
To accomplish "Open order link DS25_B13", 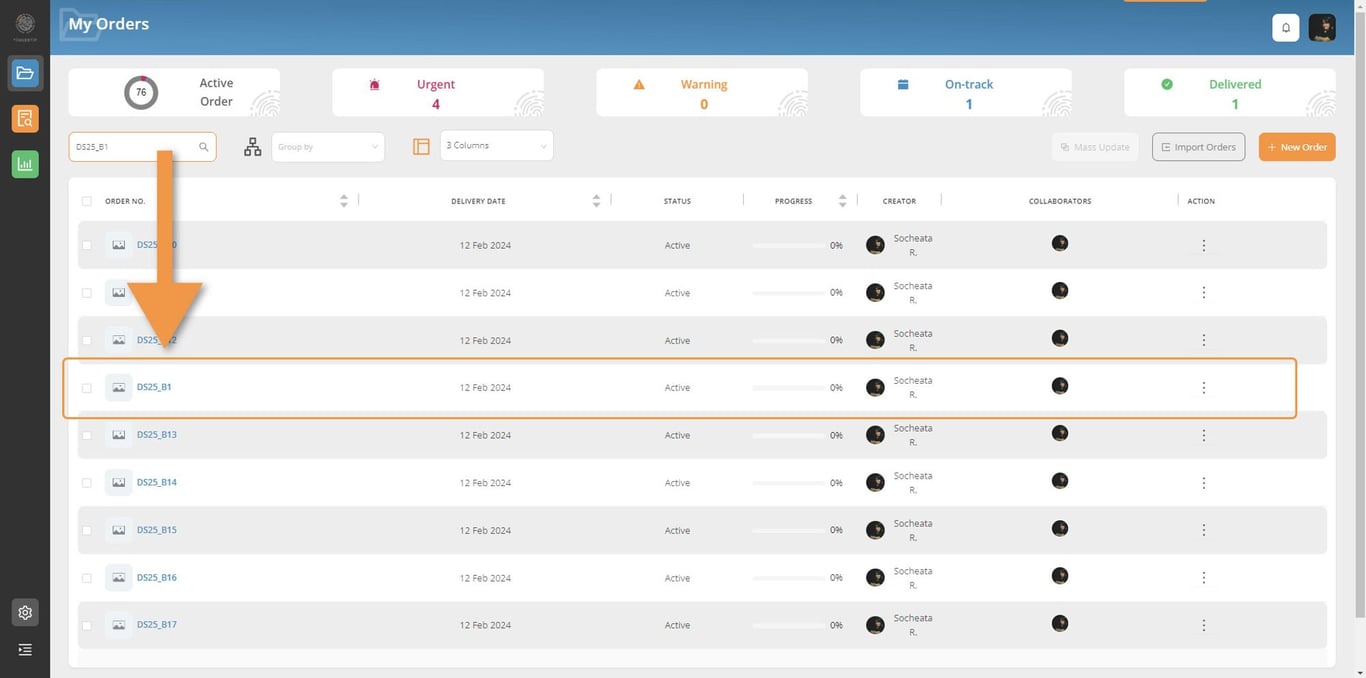I will (157, 435).
